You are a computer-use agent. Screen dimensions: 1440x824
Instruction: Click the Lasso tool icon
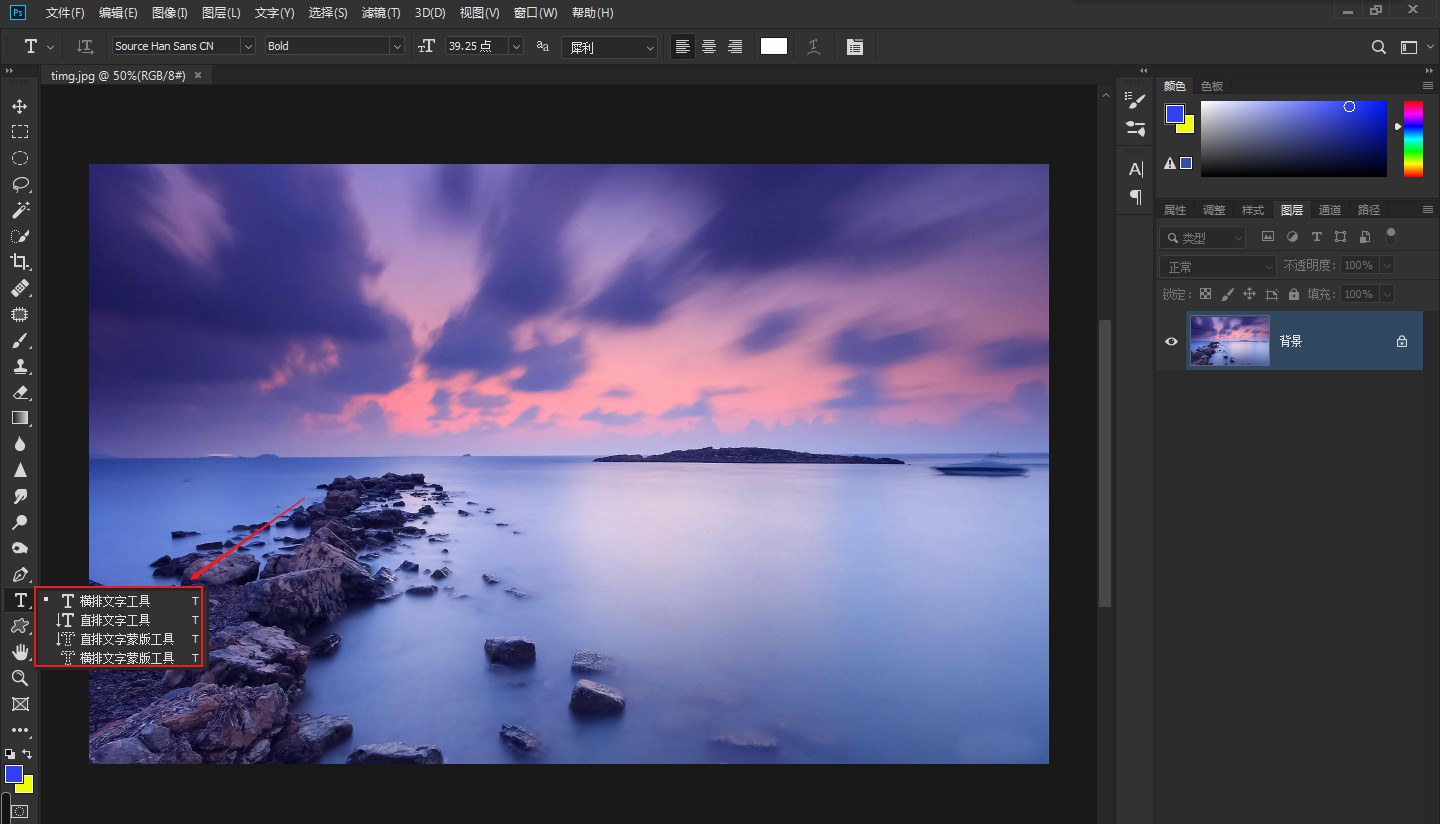click(19, 184)
